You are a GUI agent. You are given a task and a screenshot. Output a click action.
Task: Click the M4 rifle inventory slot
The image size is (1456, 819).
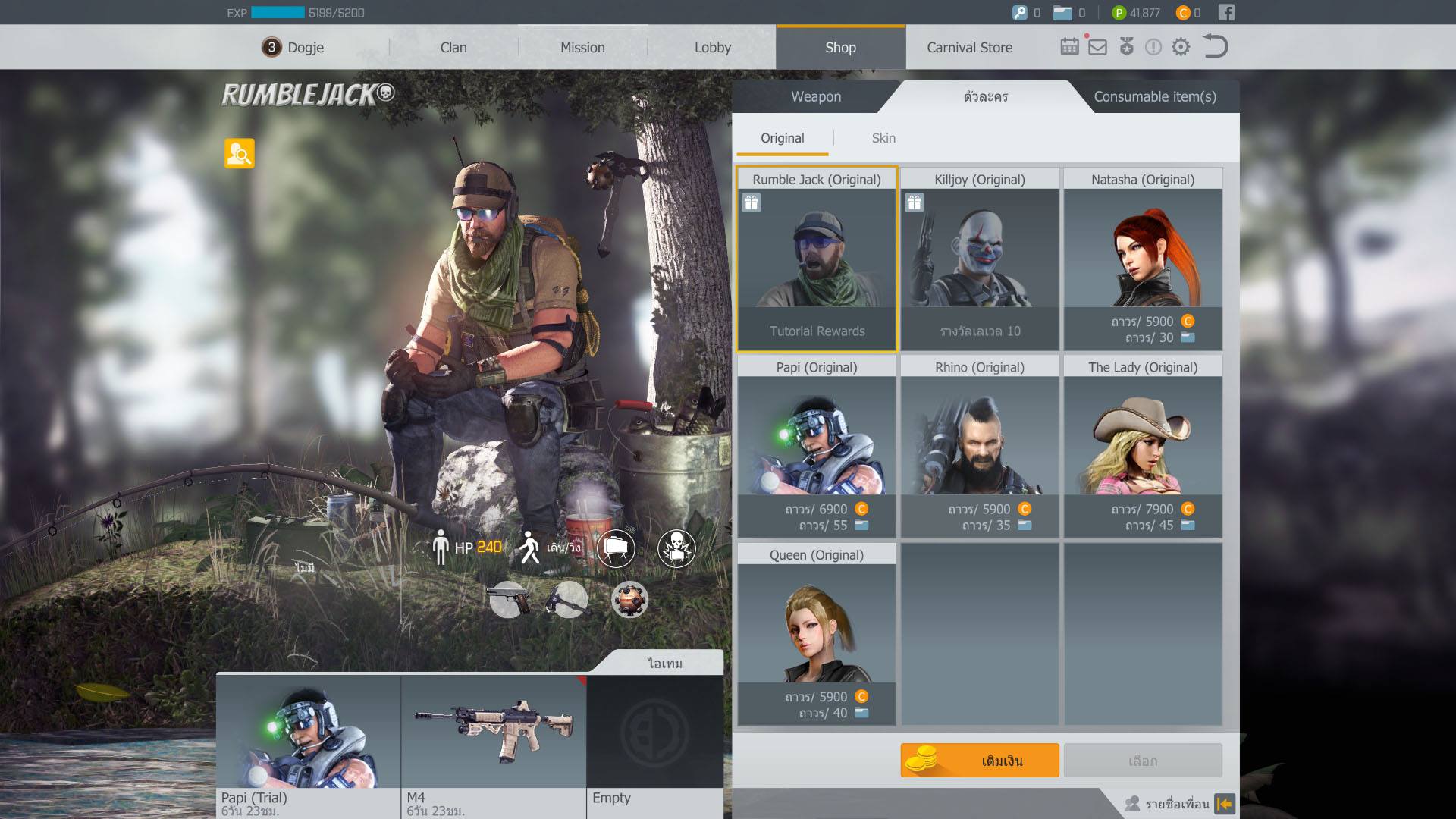(x=494, y=747)
